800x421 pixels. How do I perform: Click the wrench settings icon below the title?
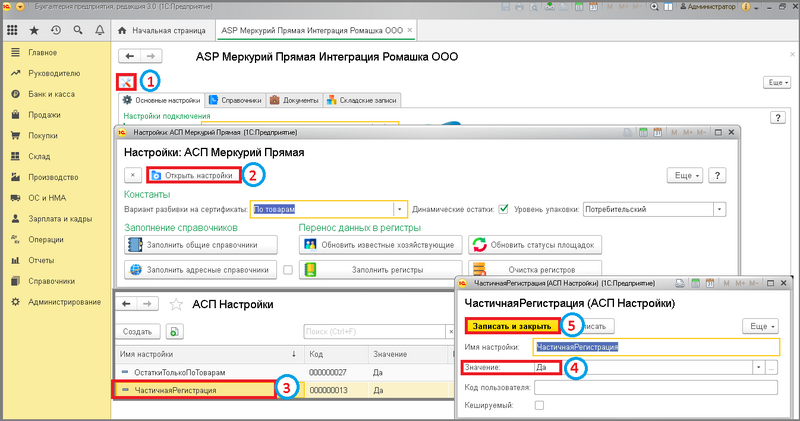(x=126, y=82)
